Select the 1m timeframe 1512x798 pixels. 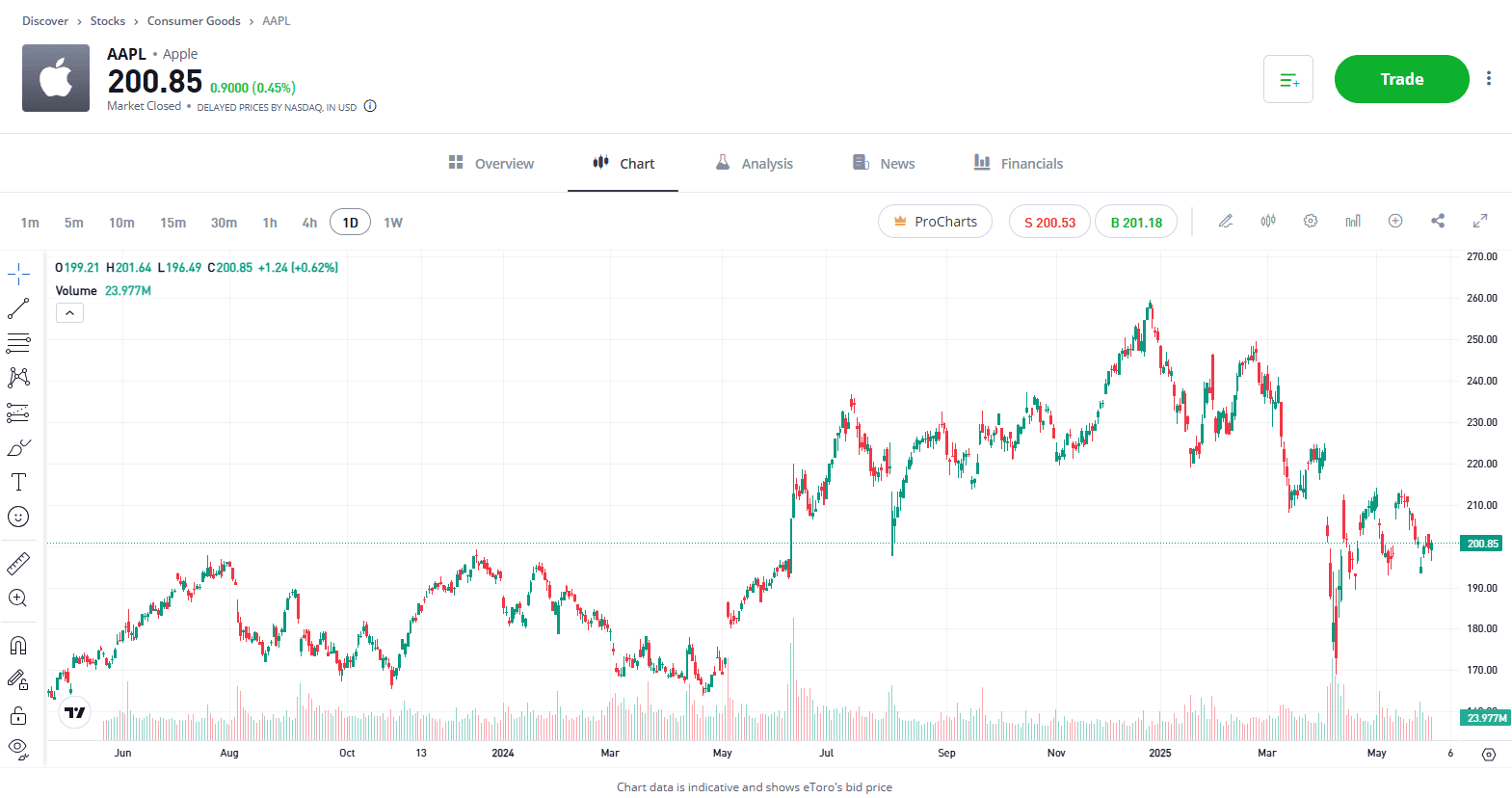30,223
